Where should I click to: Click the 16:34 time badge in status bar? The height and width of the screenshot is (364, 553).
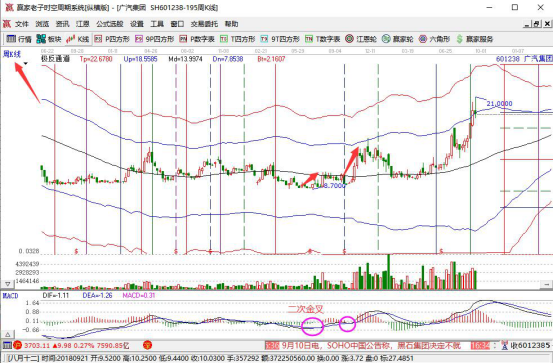point(480,345)
